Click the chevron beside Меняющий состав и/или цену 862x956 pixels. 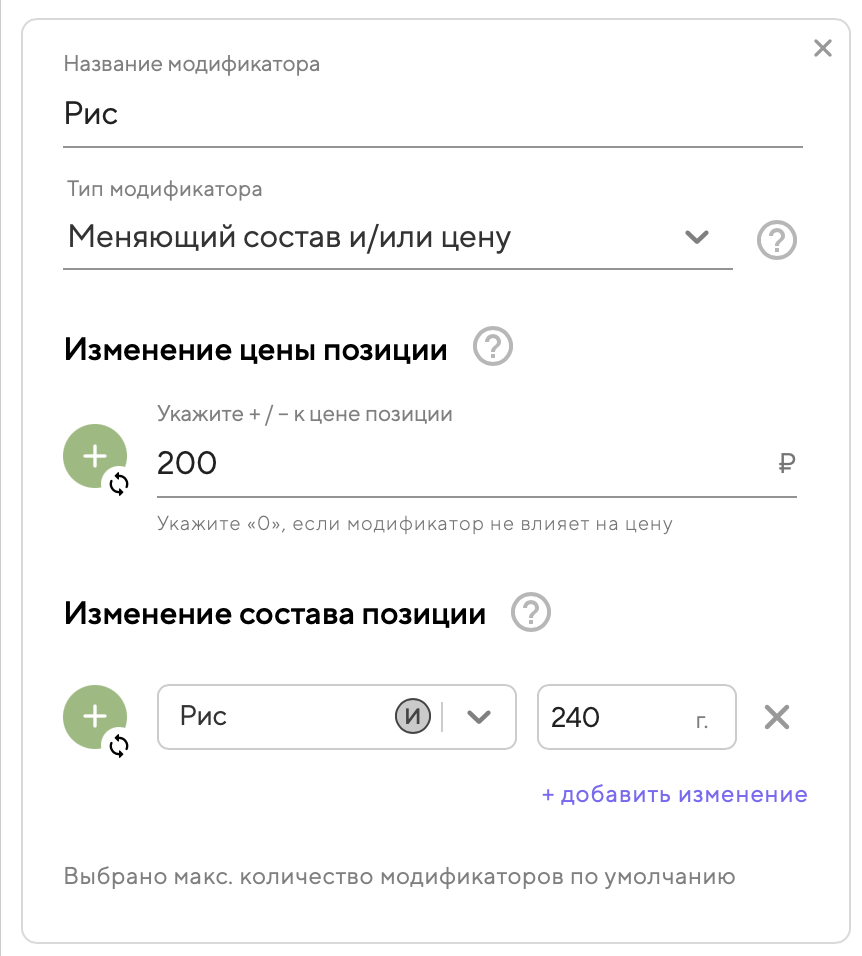point(697,238)
